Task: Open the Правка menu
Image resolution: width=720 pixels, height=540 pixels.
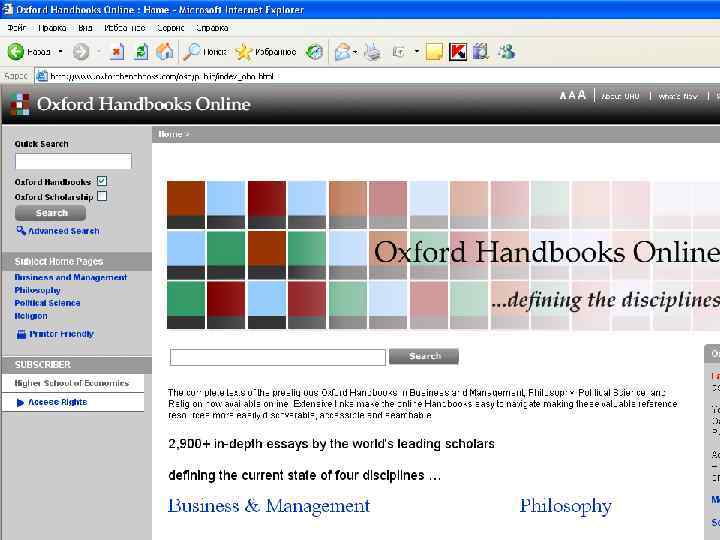Action: pos(52,28)
